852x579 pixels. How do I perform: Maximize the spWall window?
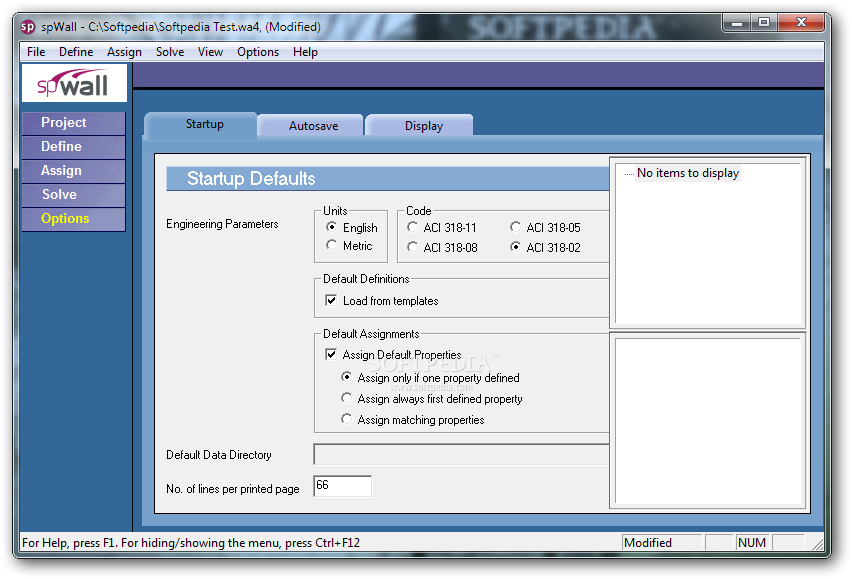[764, 22]
